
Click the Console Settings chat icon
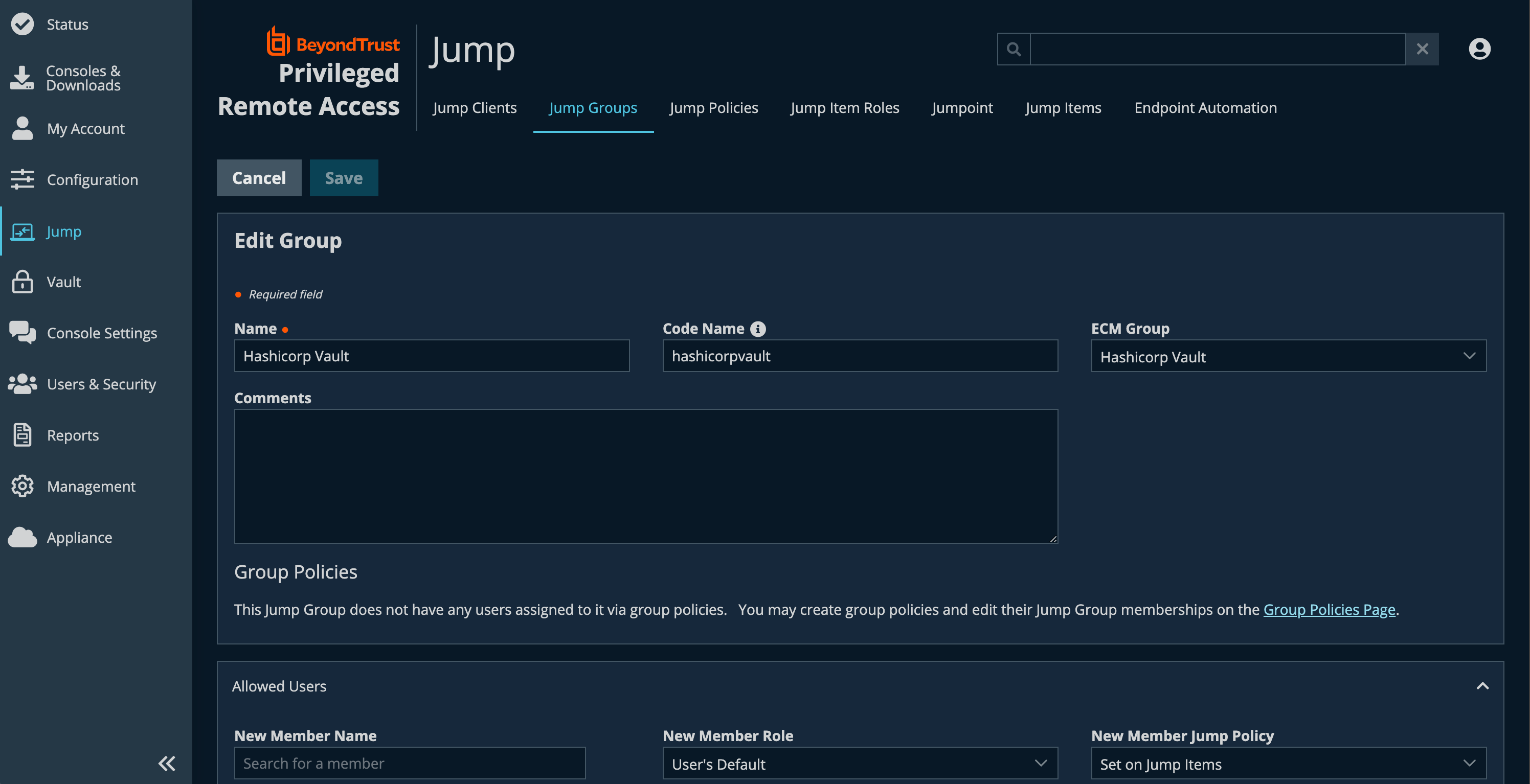(x=22, y=332)
